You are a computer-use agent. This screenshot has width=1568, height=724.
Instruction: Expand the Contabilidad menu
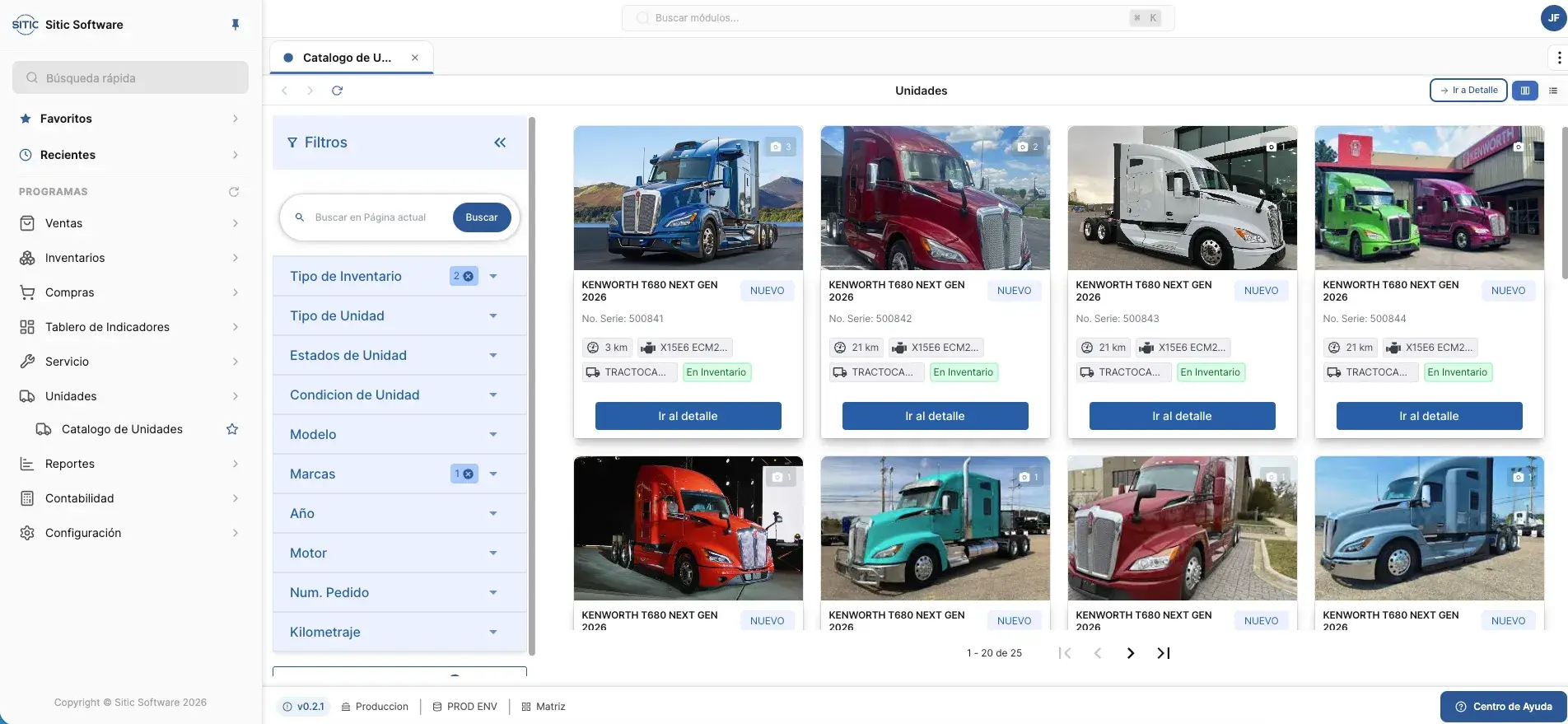[130, 498]
